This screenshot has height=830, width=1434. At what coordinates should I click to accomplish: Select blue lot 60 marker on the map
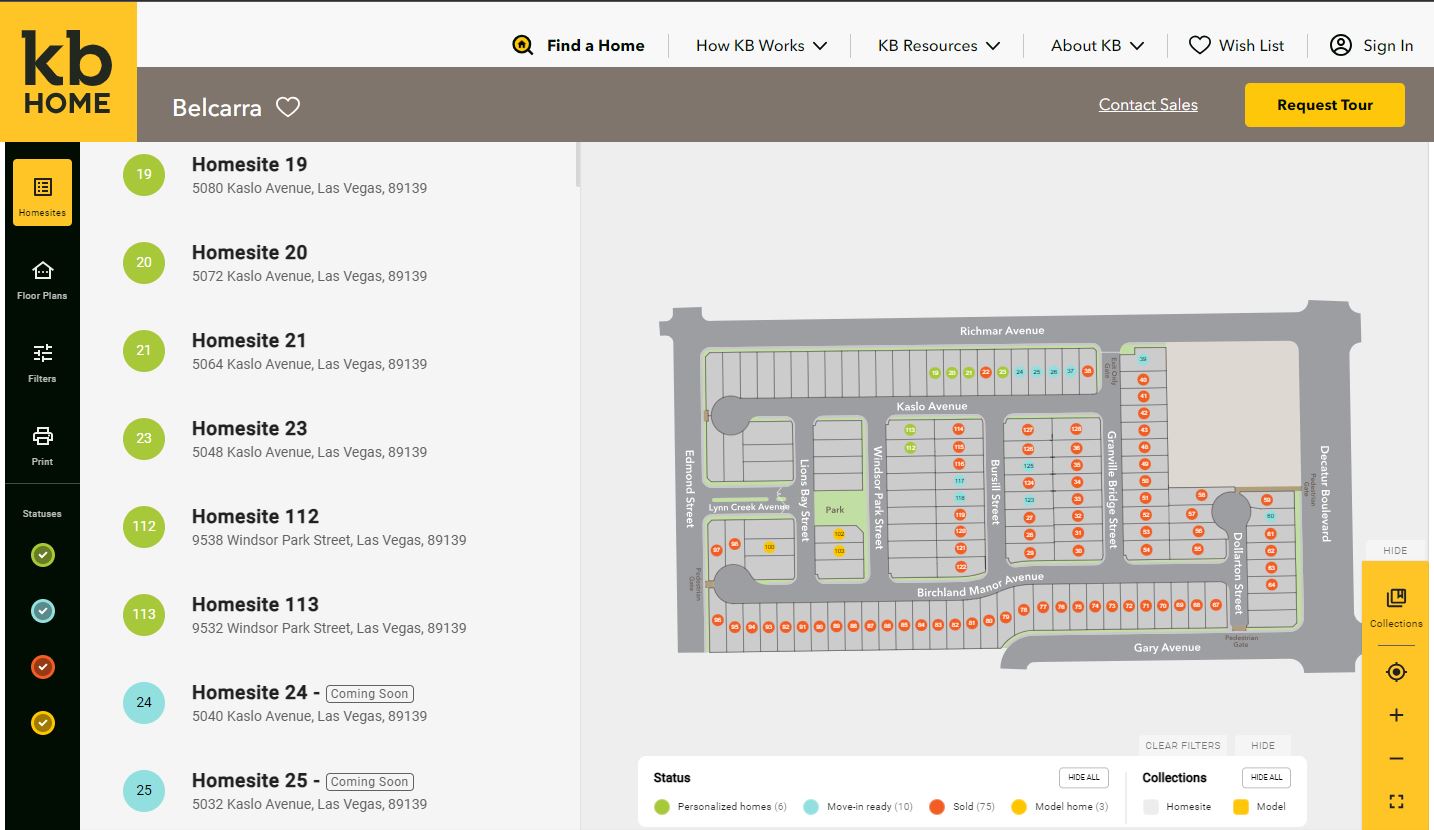pos(1270,516)
